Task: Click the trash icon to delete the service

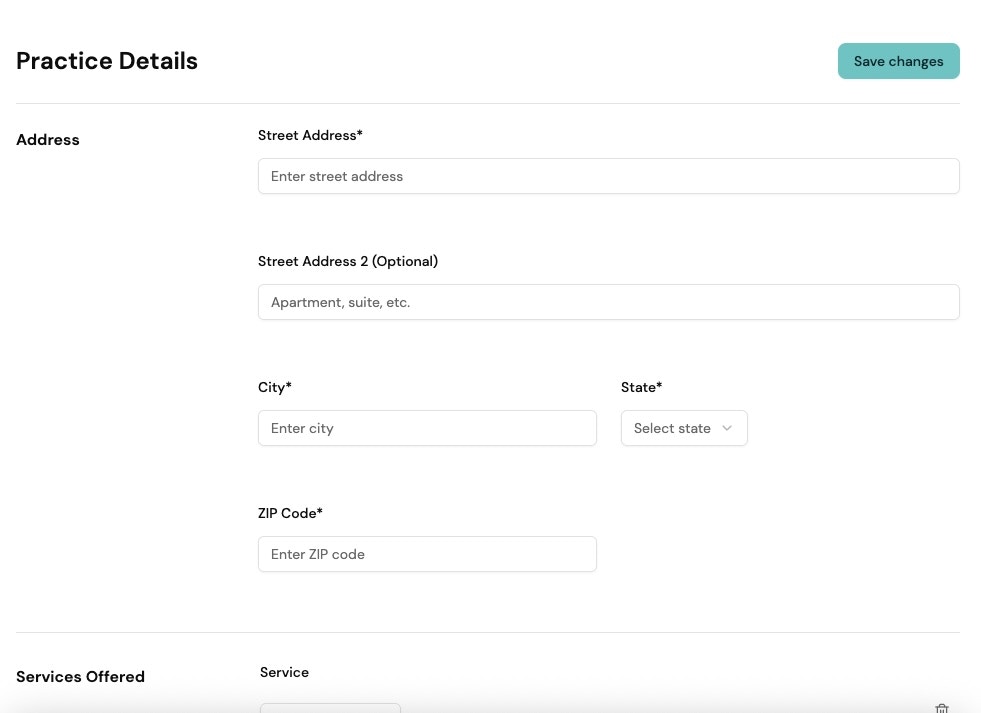Action: (x=941, y=708)
